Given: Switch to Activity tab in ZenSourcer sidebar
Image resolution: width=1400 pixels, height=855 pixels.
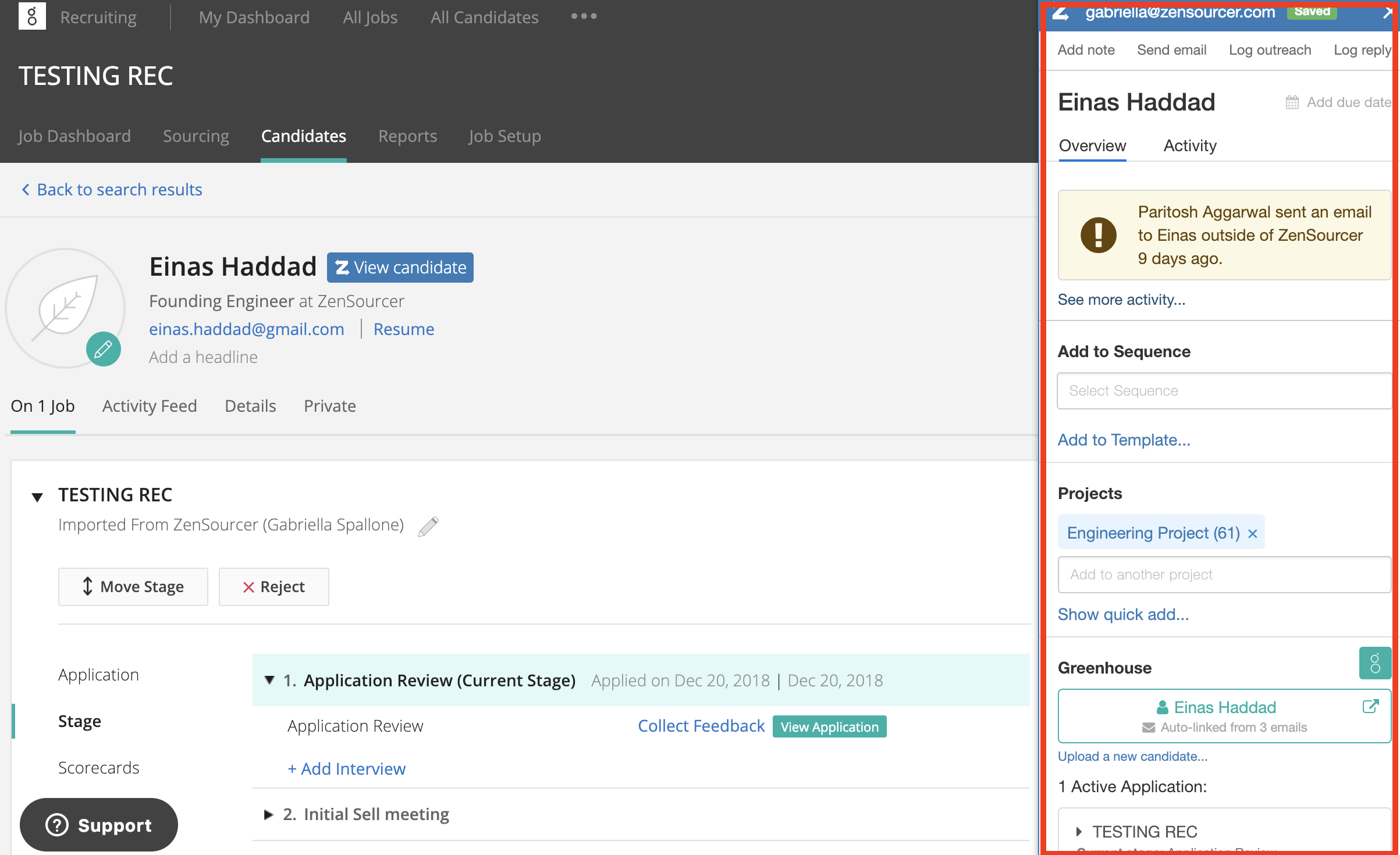Looking at the screenshot, I should point(1190,145).
